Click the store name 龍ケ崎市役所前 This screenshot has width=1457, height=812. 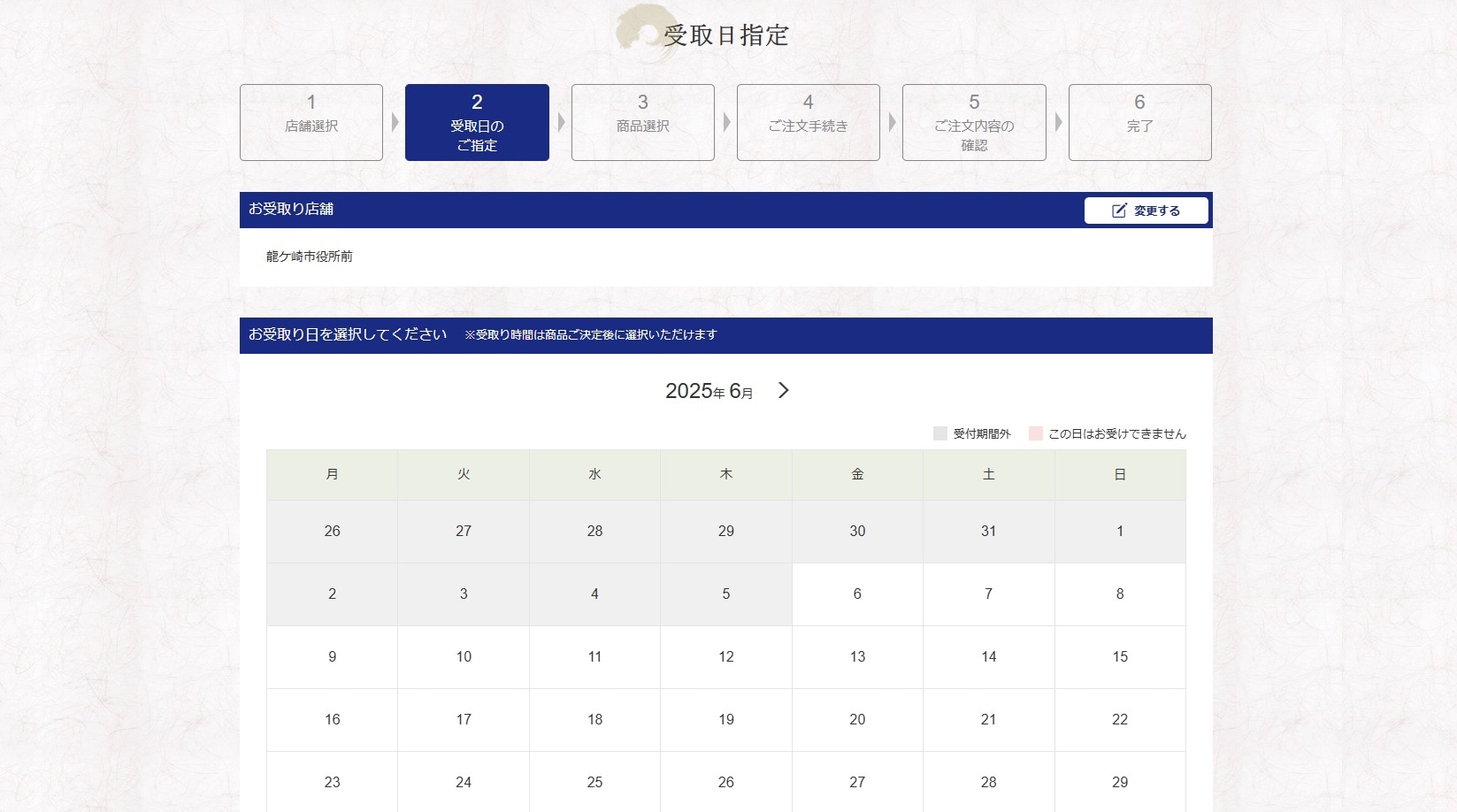[310, 257]
